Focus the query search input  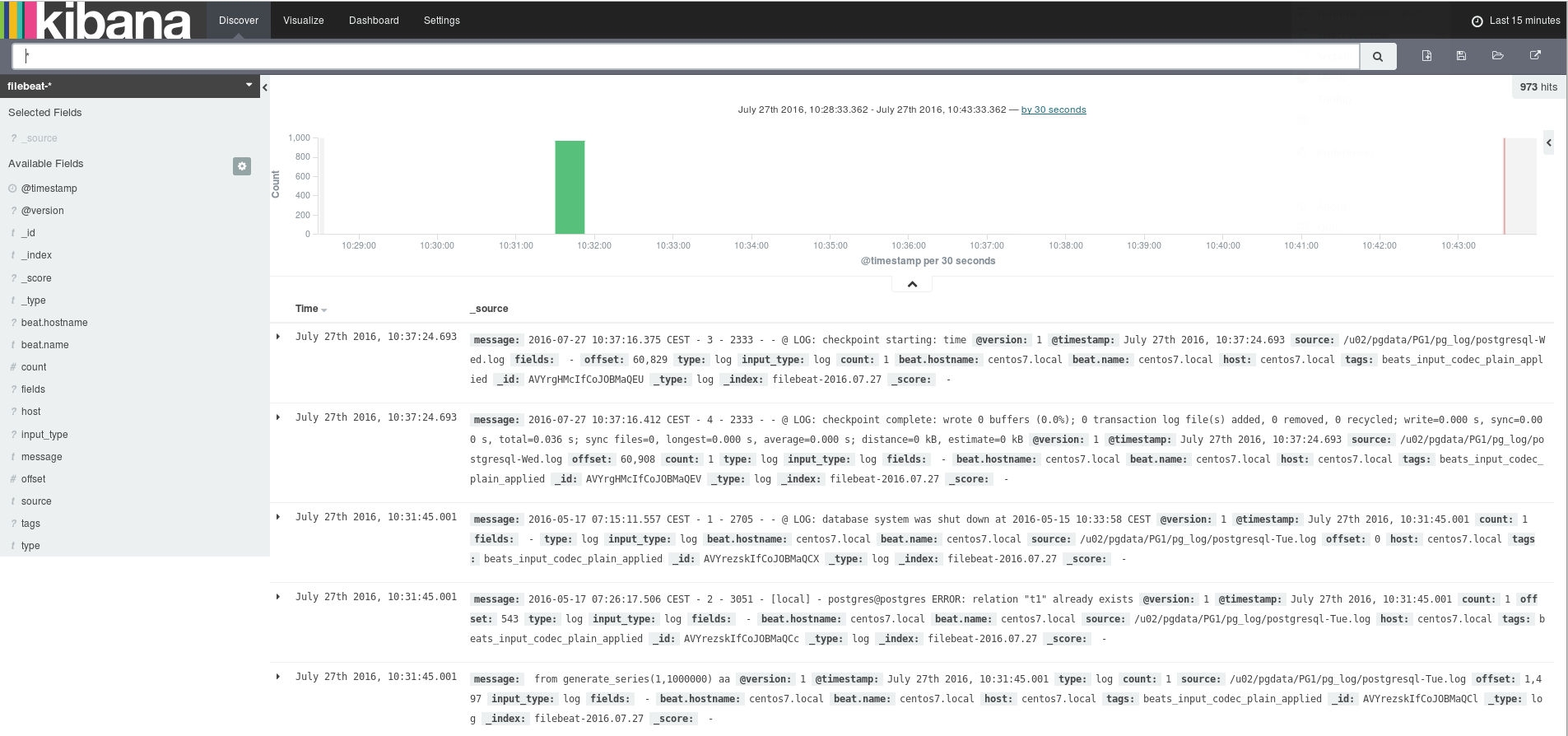pyautogui.click(x=686, y=56)
